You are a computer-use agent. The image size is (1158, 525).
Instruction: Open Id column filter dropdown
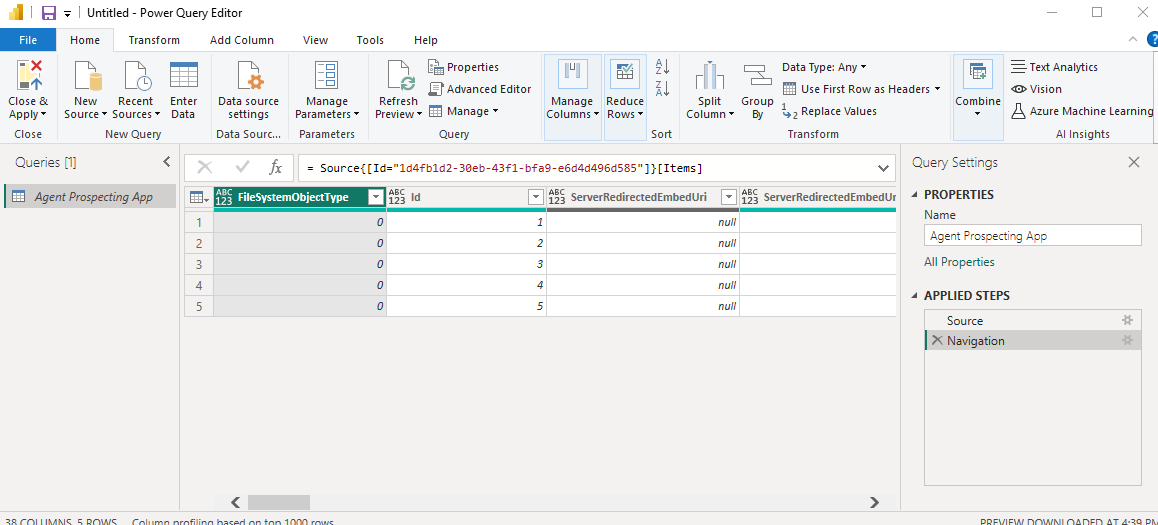(535, 197)
